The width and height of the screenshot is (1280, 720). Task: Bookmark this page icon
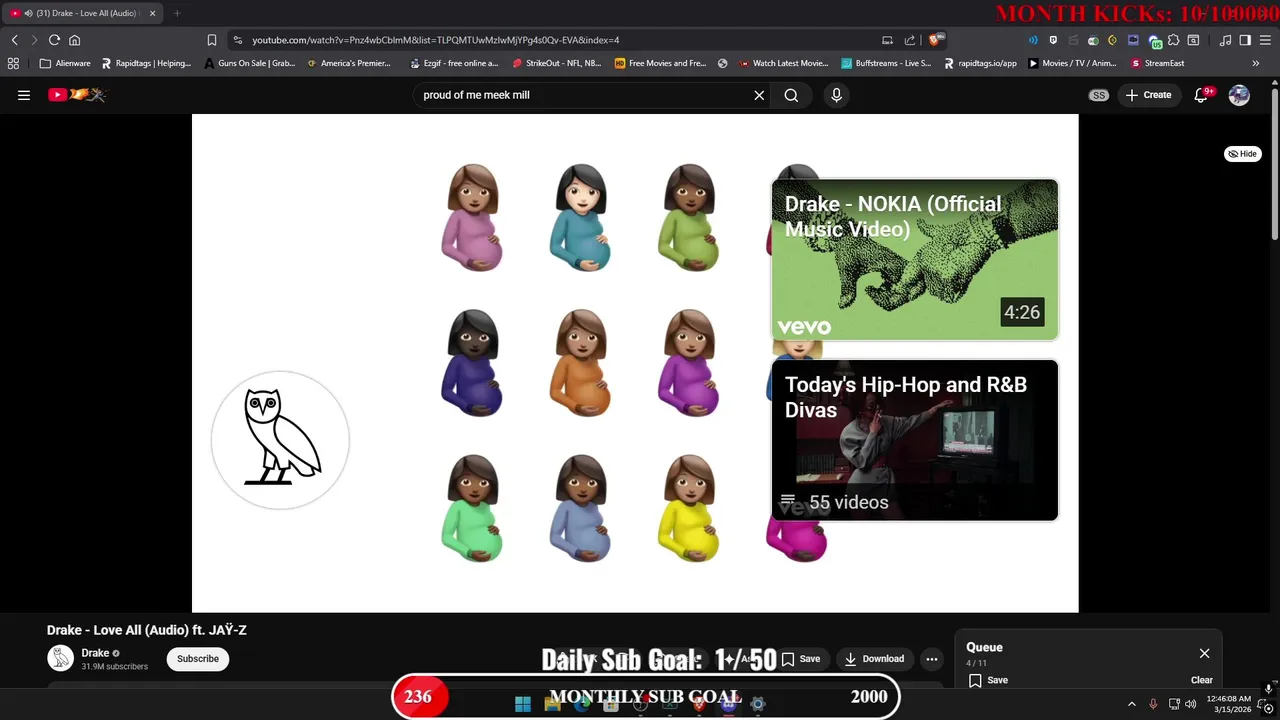coord(212,40)
